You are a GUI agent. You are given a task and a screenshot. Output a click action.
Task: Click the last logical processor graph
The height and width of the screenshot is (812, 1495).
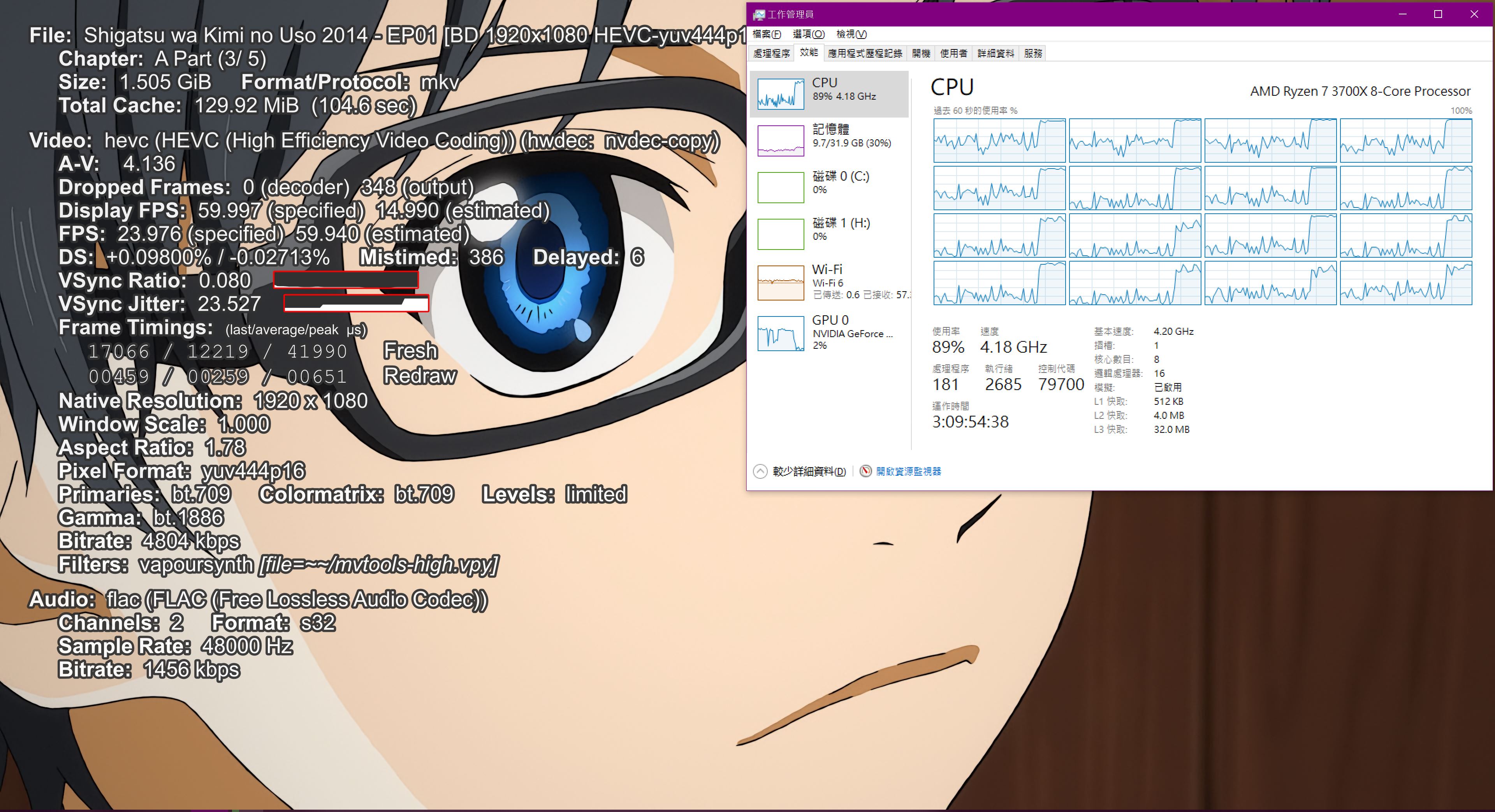pyautogui.click(x=1405, y=283)
